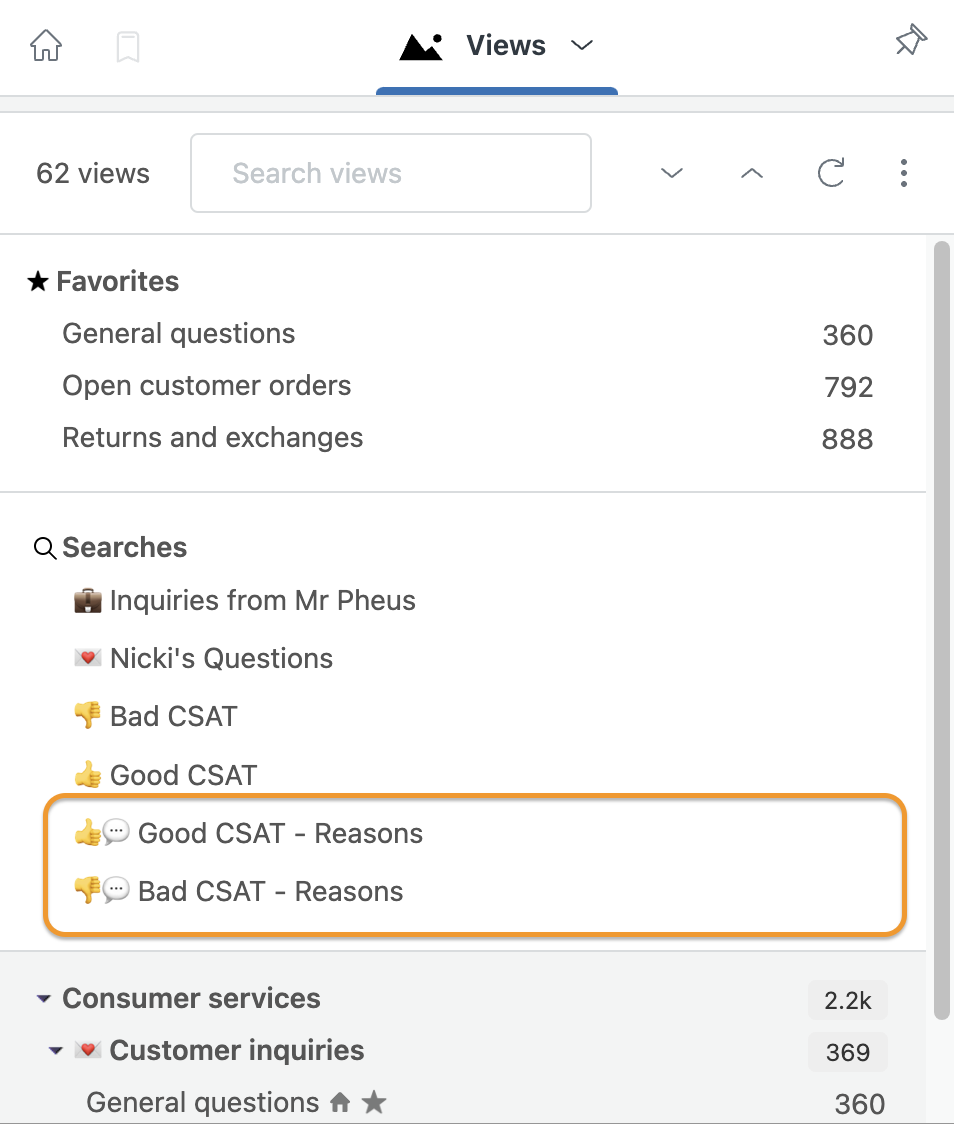Click the house icon beside General questions
Image resolution: width=954 pixels, height=1124 pixels.
[x=340, y=1102]
